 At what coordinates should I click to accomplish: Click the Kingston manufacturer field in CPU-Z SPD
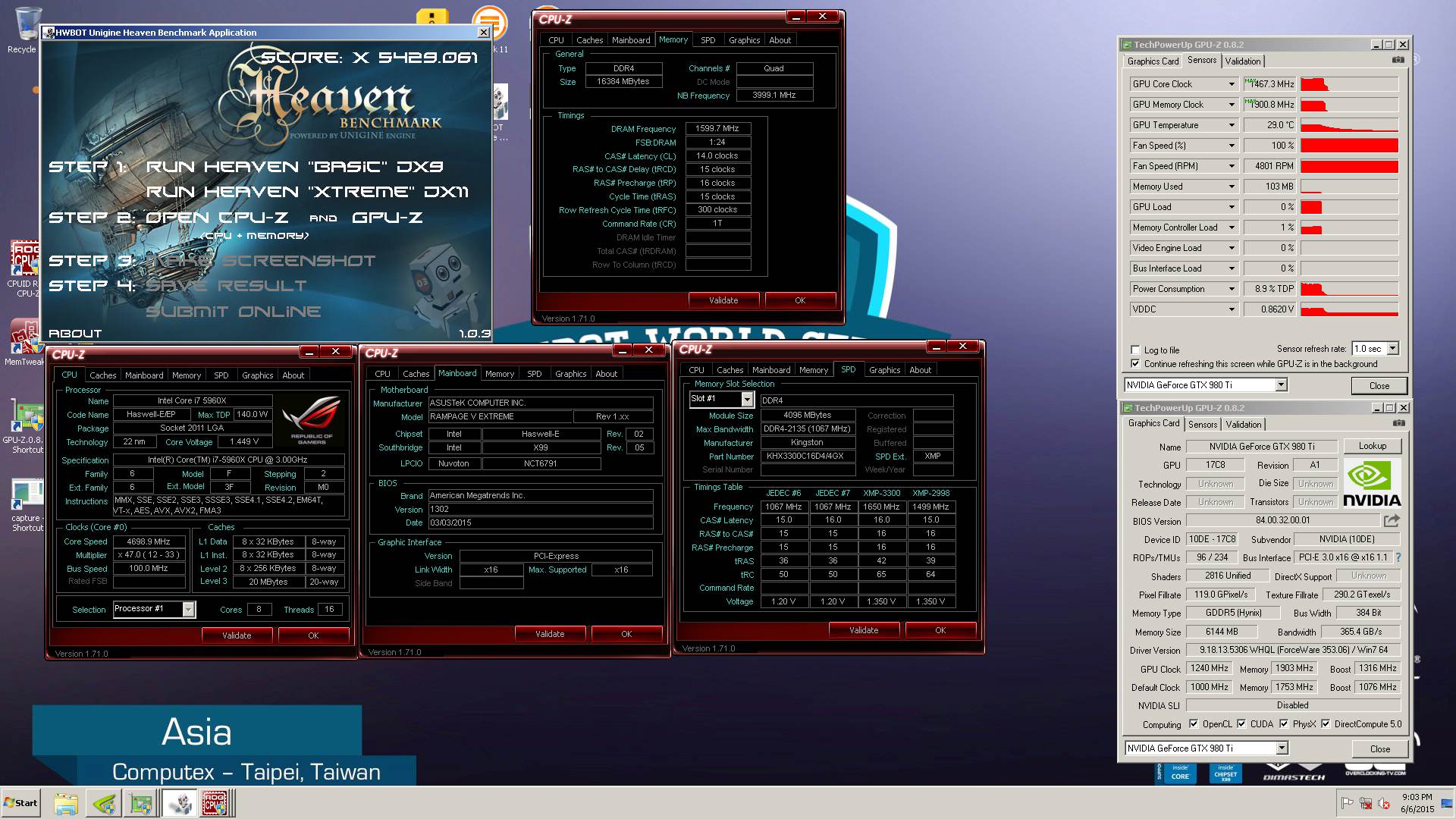coord(806,443)
